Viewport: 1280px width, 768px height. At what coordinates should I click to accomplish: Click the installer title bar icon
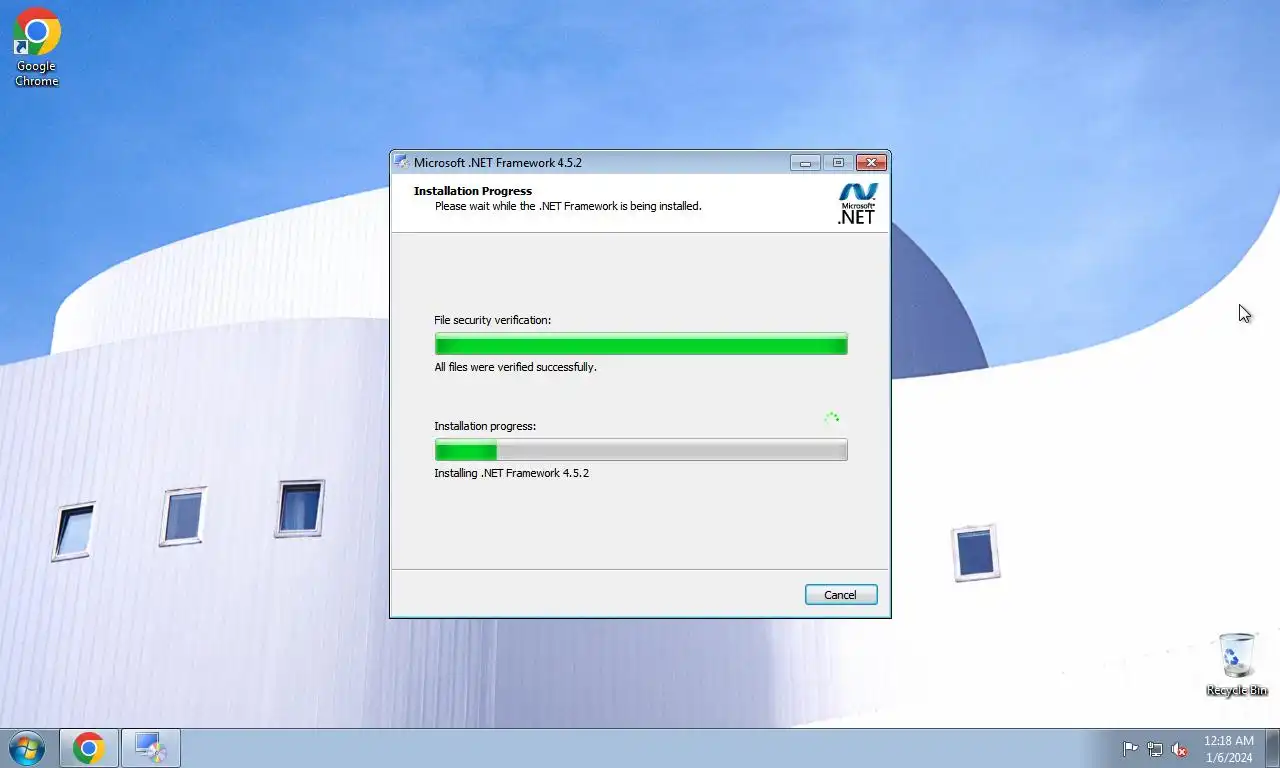[402, 162]
